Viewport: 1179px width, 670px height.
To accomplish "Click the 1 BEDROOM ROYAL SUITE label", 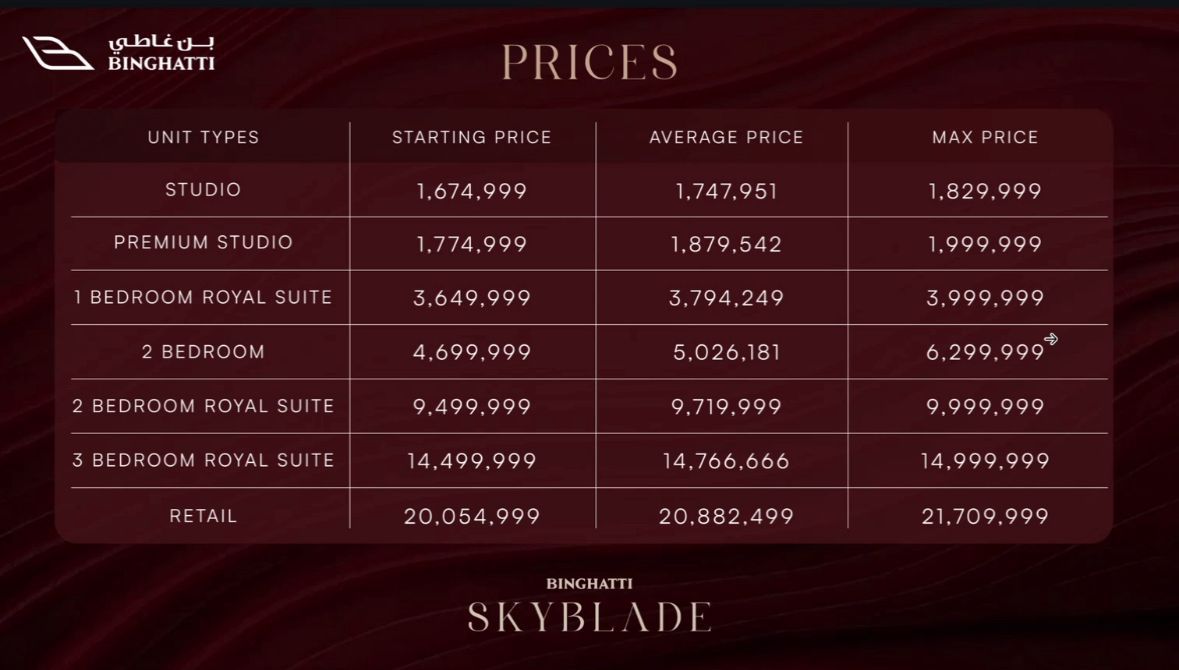I will coord(203,297).
